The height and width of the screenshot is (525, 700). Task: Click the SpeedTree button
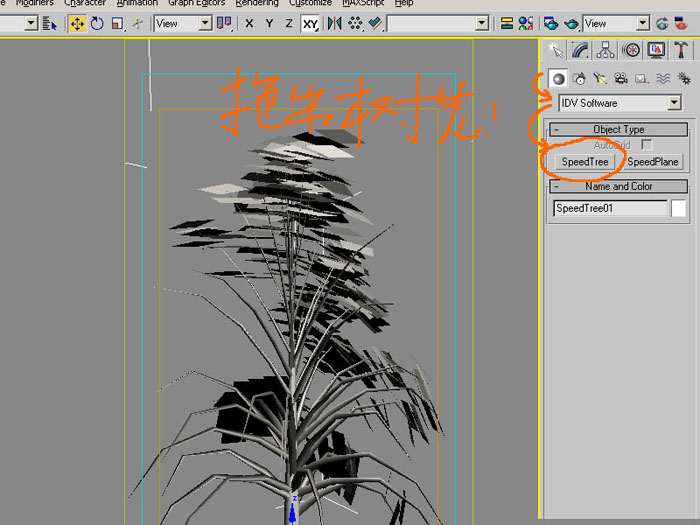(585, 162)
